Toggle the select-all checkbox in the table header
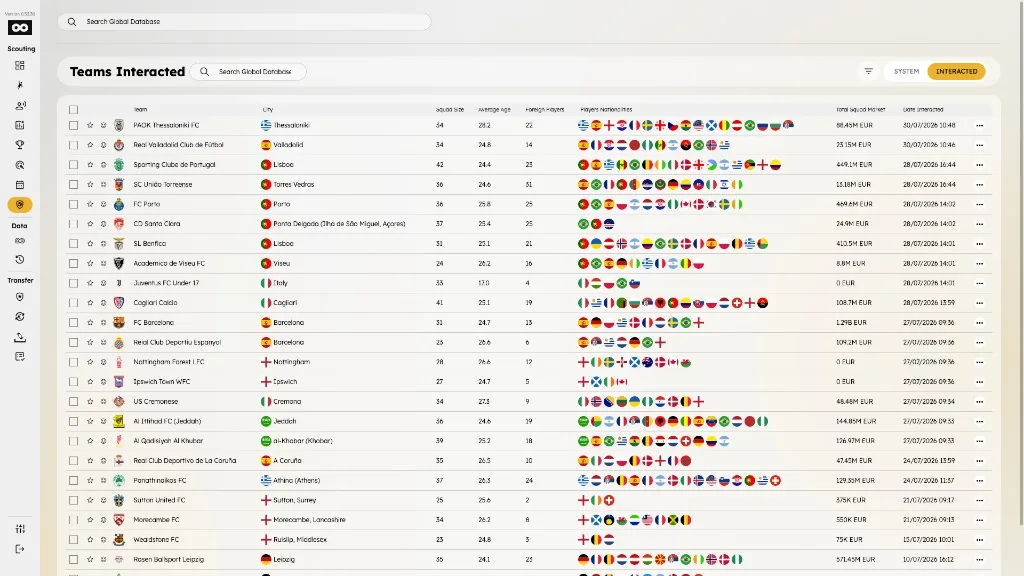Image resolution: width=1024 pixels, height=576 pixels. pyautogui.click(x=73, y=110)
